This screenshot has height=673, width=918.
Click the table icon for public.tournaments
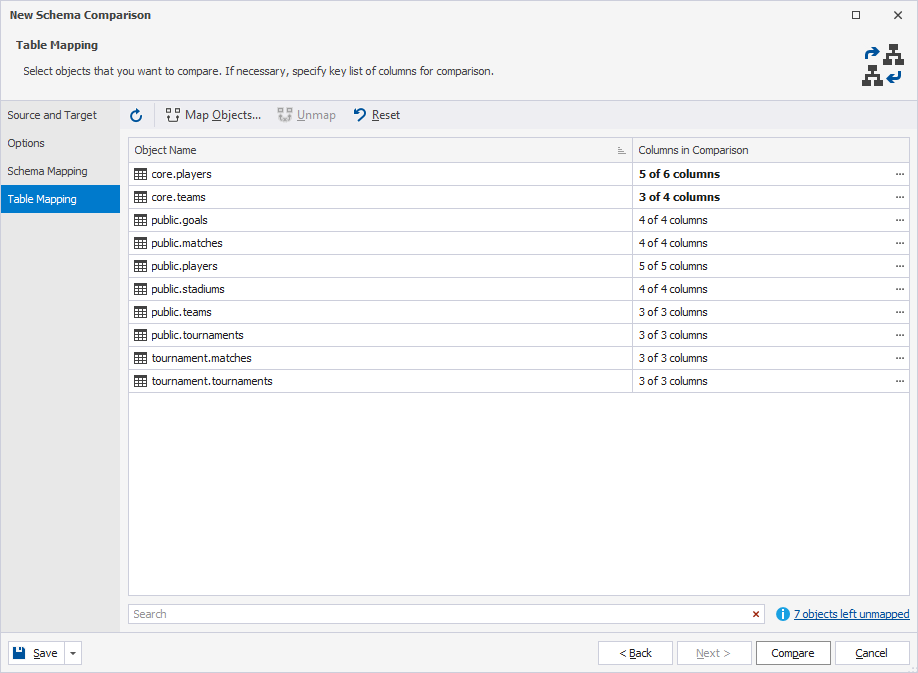141,335
